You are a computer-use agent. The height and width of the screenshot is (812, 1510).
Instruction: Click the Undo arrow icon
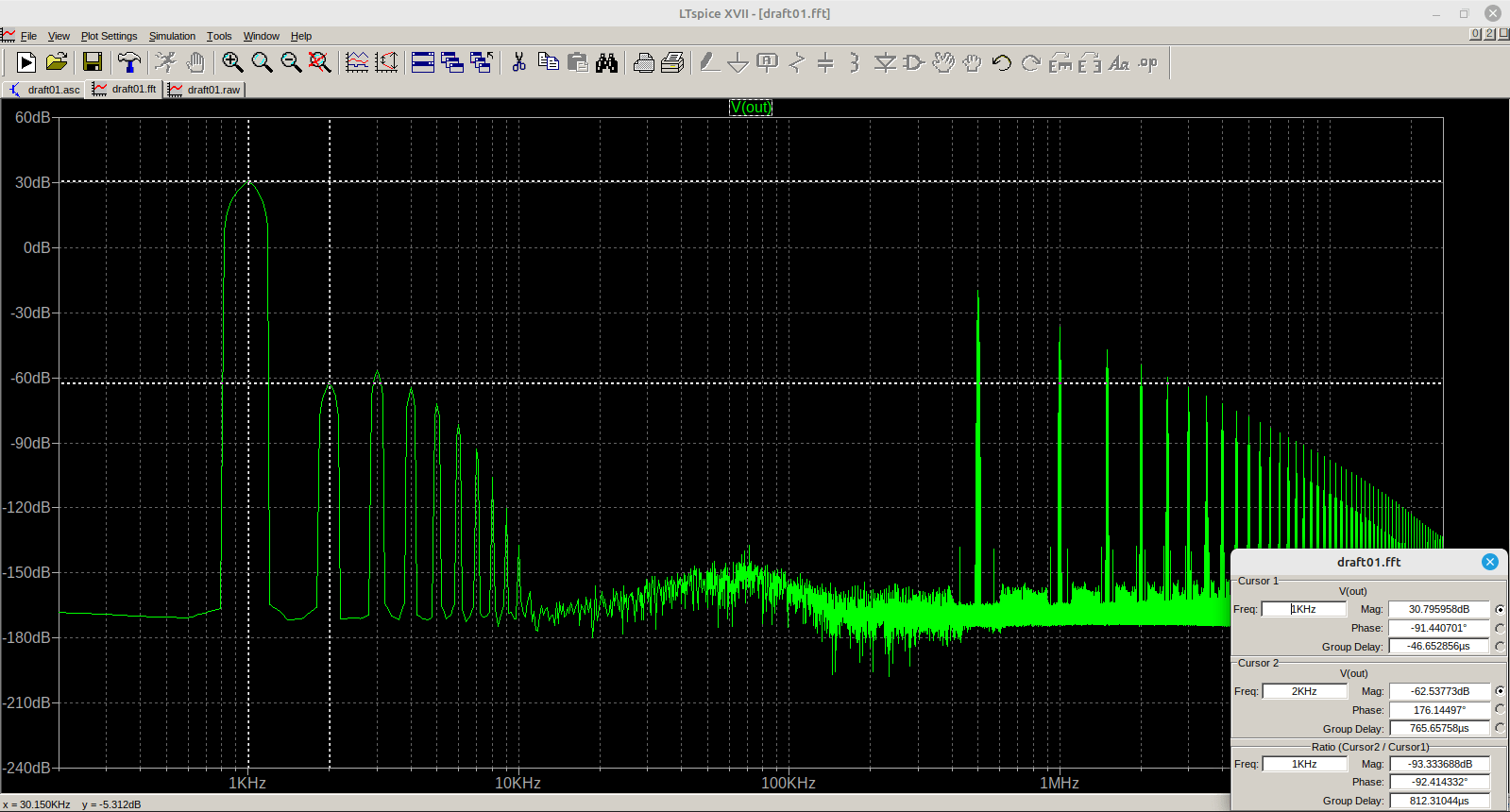tap(1002, 62)
